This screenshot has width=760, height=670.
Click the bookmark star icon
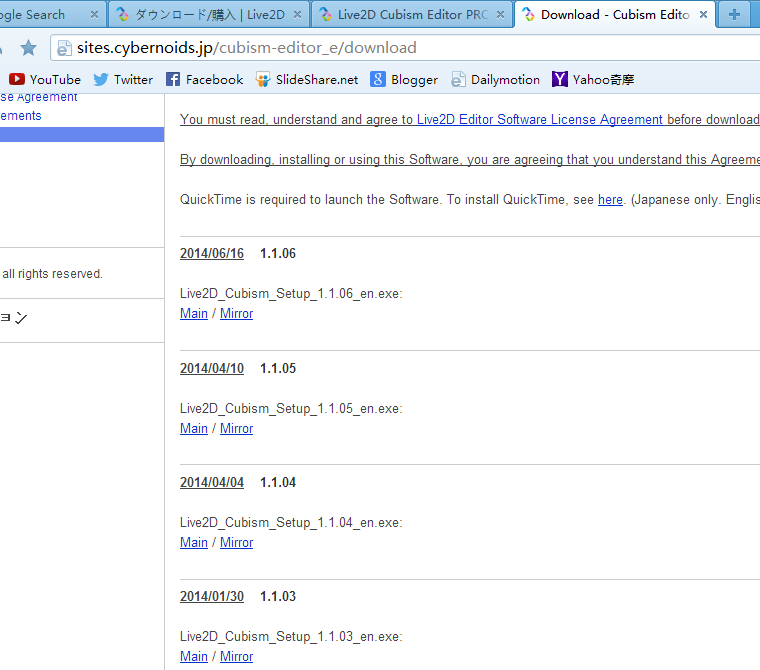(29, 48)
